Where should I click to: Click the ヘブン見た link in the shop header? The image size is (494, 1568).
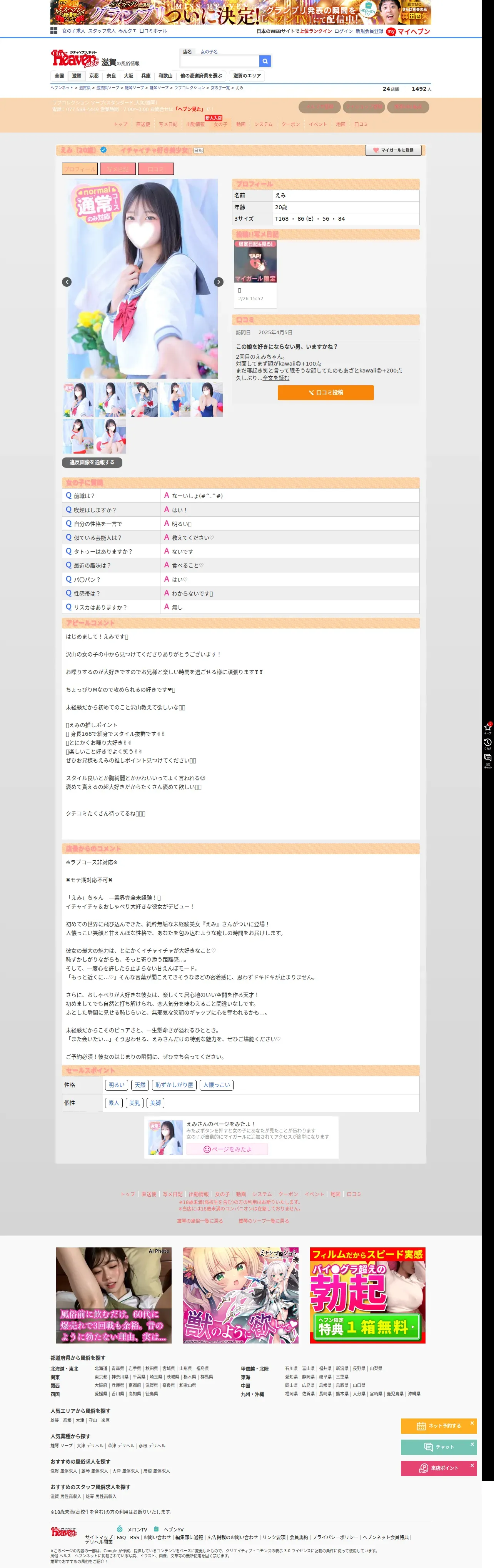189,110
